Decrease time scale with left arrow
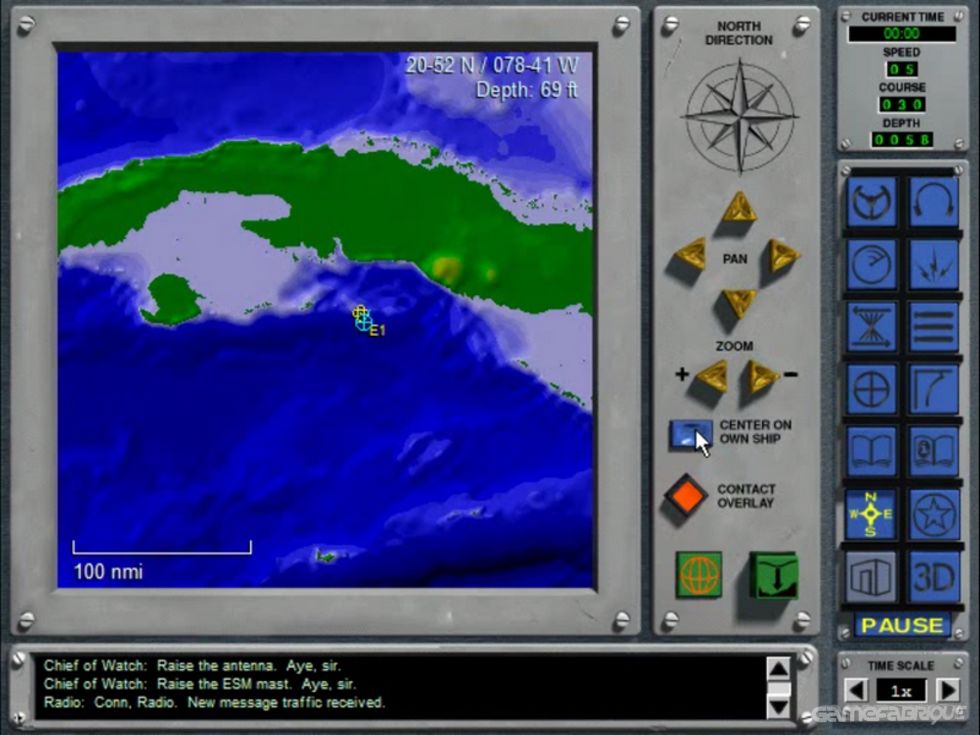 pyautogui.click(x=856, y=691)
